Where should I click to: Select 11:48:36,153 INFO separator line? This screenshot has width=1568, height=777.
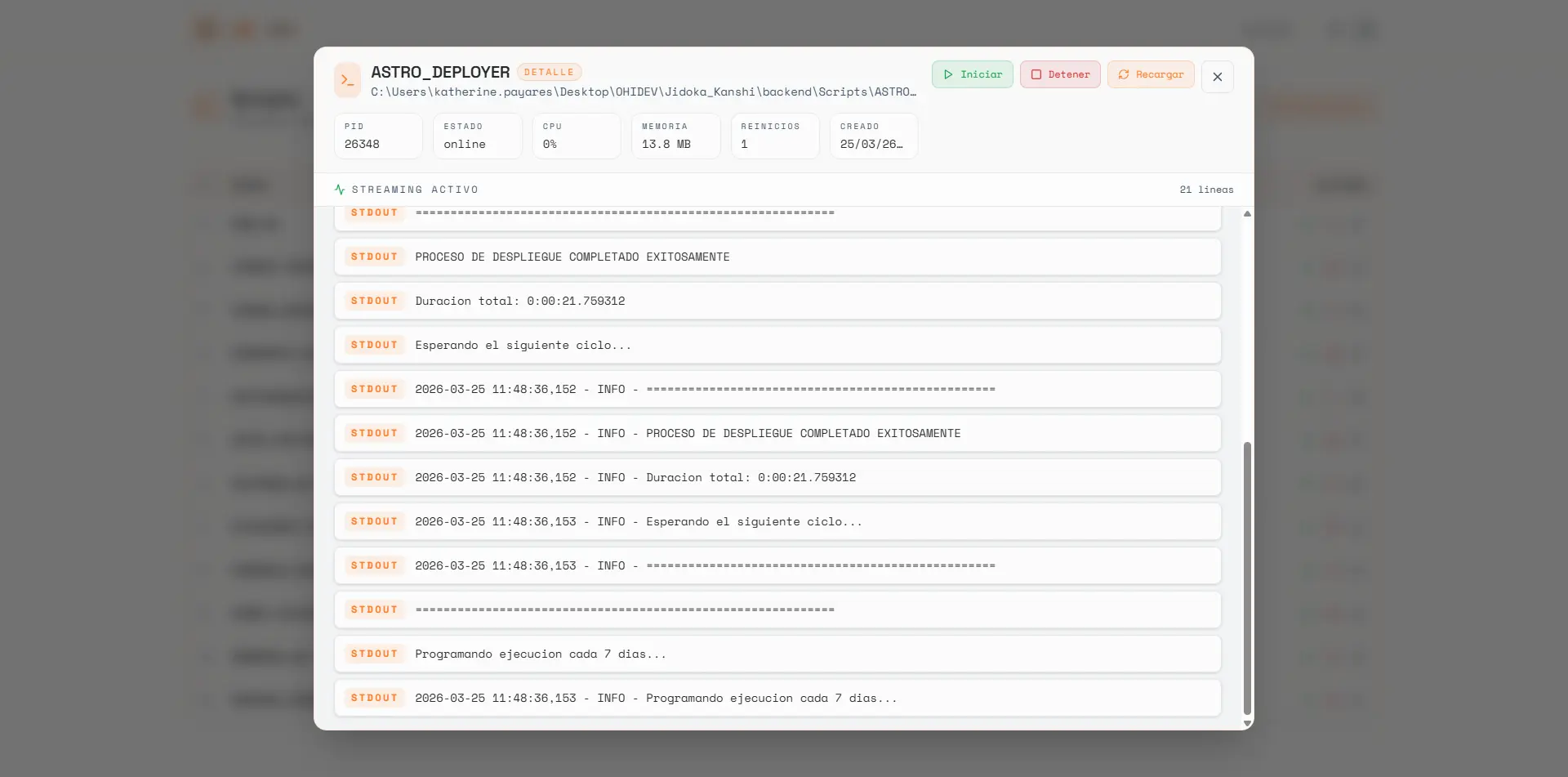click(777, 566)
